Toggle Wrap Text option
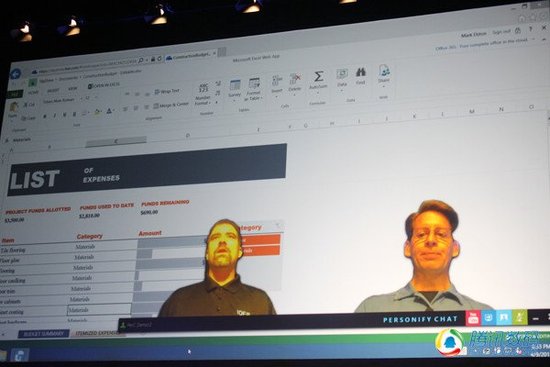The width and height of the screenshot is (550, 367). (x=167, y=92)
